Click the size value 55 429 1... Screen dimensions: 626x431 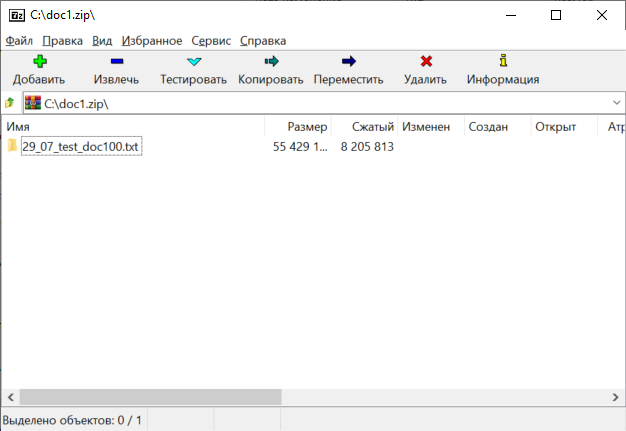coord(300,146)
